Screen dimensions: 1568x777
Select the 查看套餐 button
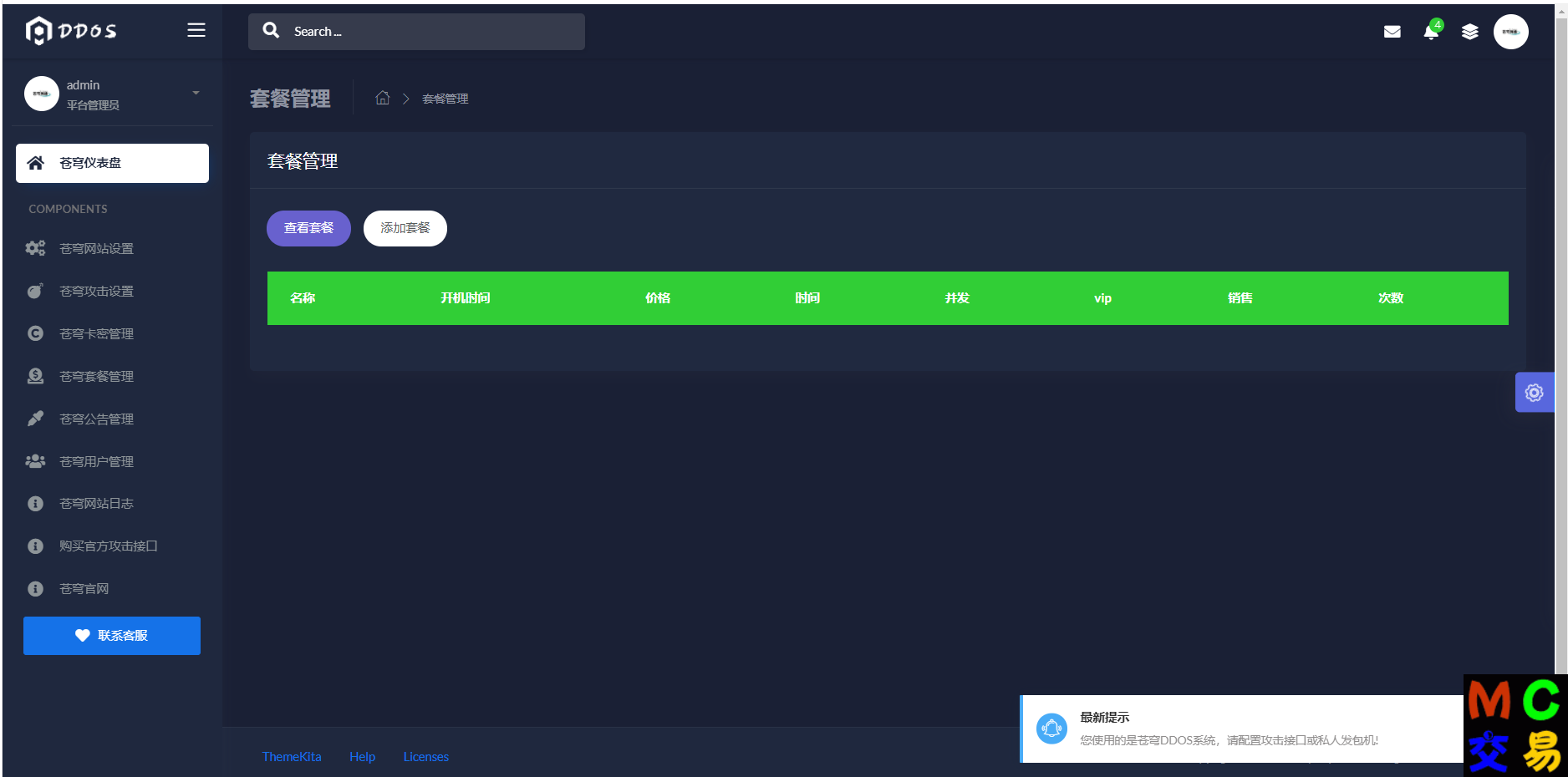coord(308,228)
